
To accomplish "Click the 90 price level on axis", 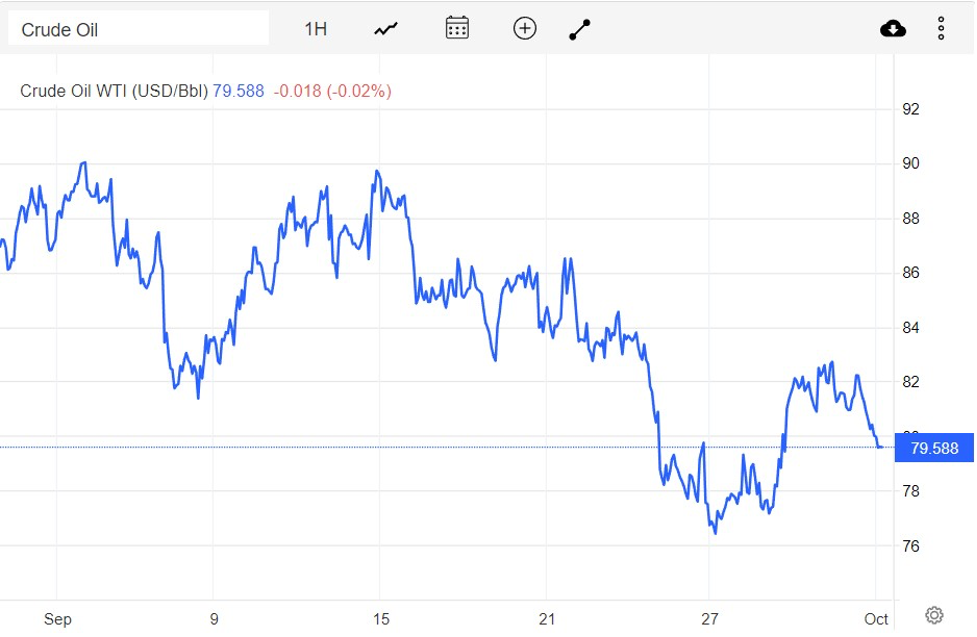I will point(911,163).
